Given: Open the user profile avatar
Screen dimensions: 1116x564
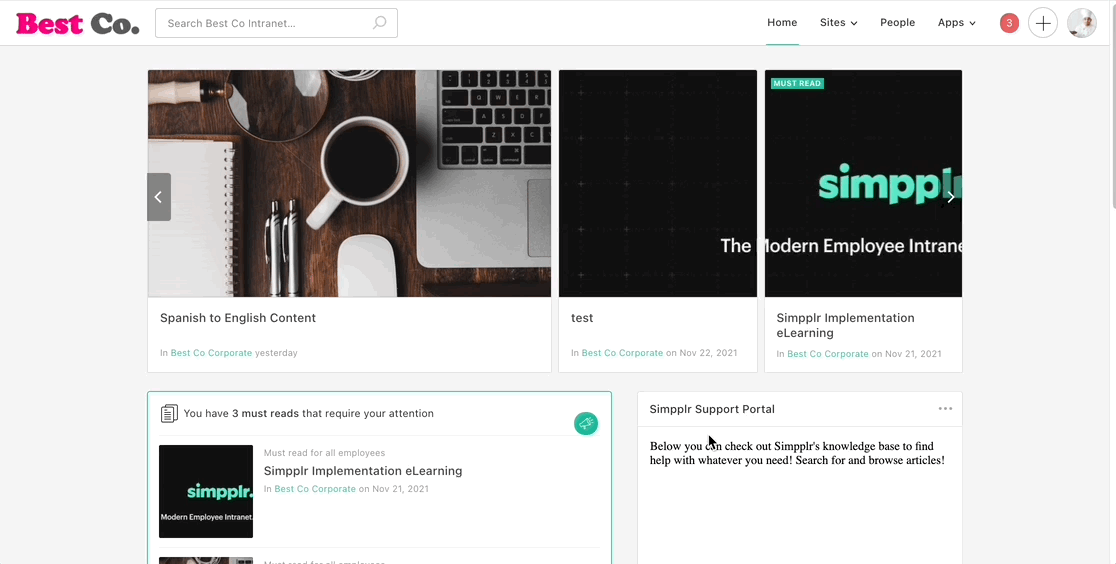Looking at the screenshot, I should point(1081,24).
